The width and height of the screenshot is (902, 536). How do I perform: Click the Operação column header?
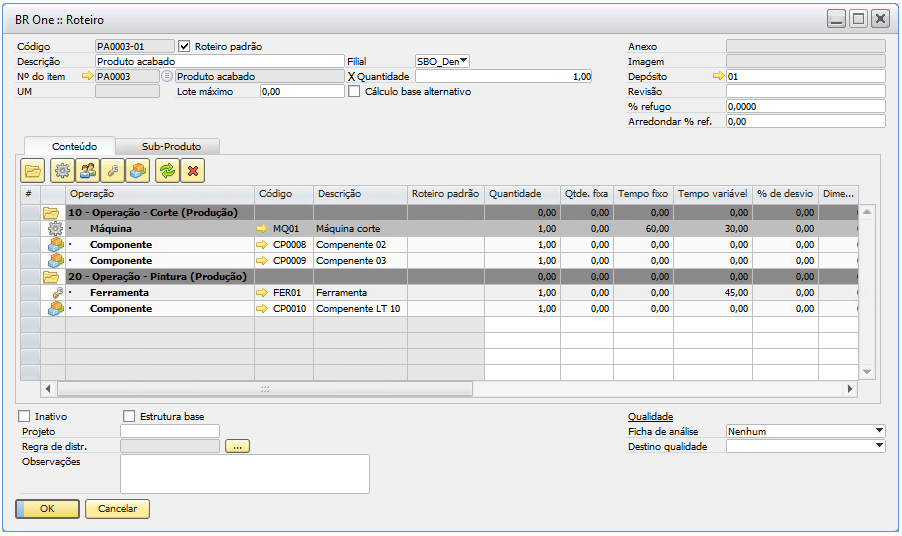[160, 194]
